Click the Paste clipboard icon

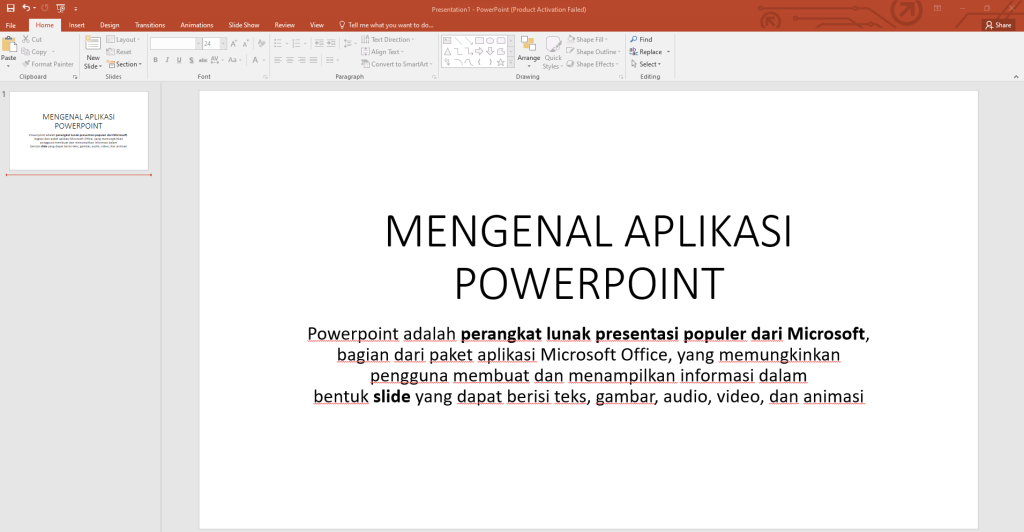coord(9,45)
